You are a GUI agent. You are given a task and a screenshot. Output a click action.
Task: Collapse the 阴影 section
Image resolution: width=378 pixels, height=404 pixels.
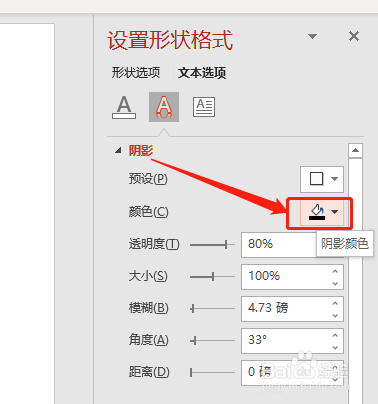tap(118, 151)
